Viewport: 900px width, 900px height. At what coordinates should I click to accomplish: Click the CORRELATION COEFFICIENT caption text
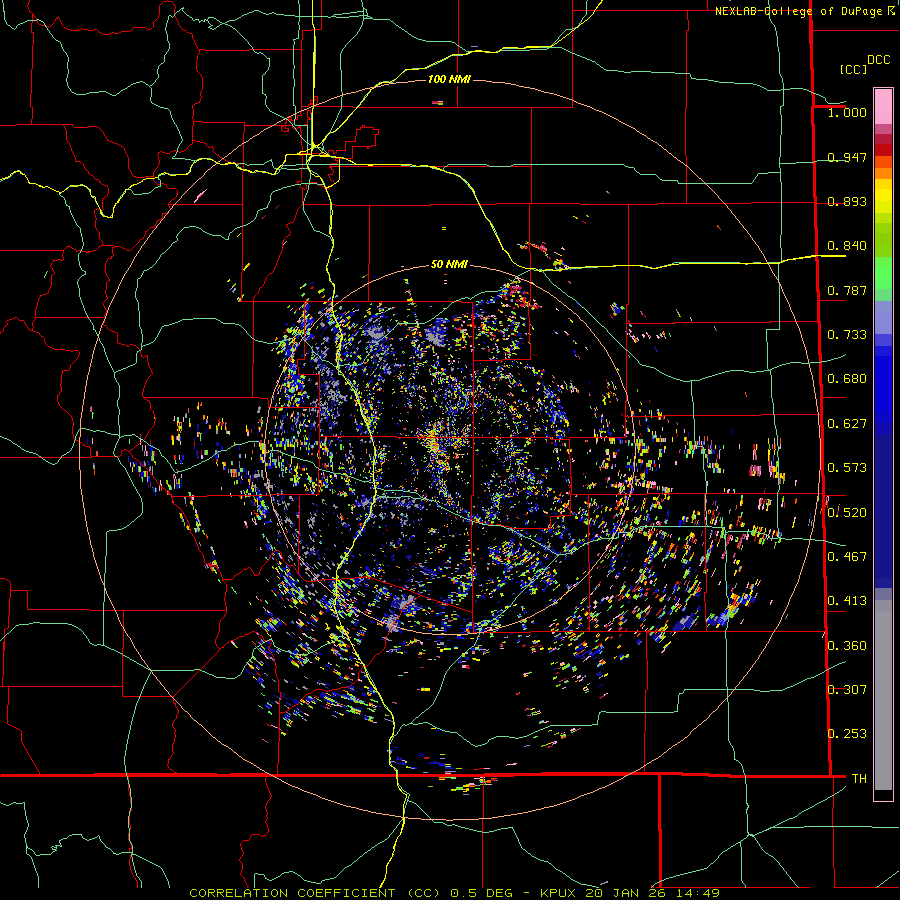click(292, 893)
